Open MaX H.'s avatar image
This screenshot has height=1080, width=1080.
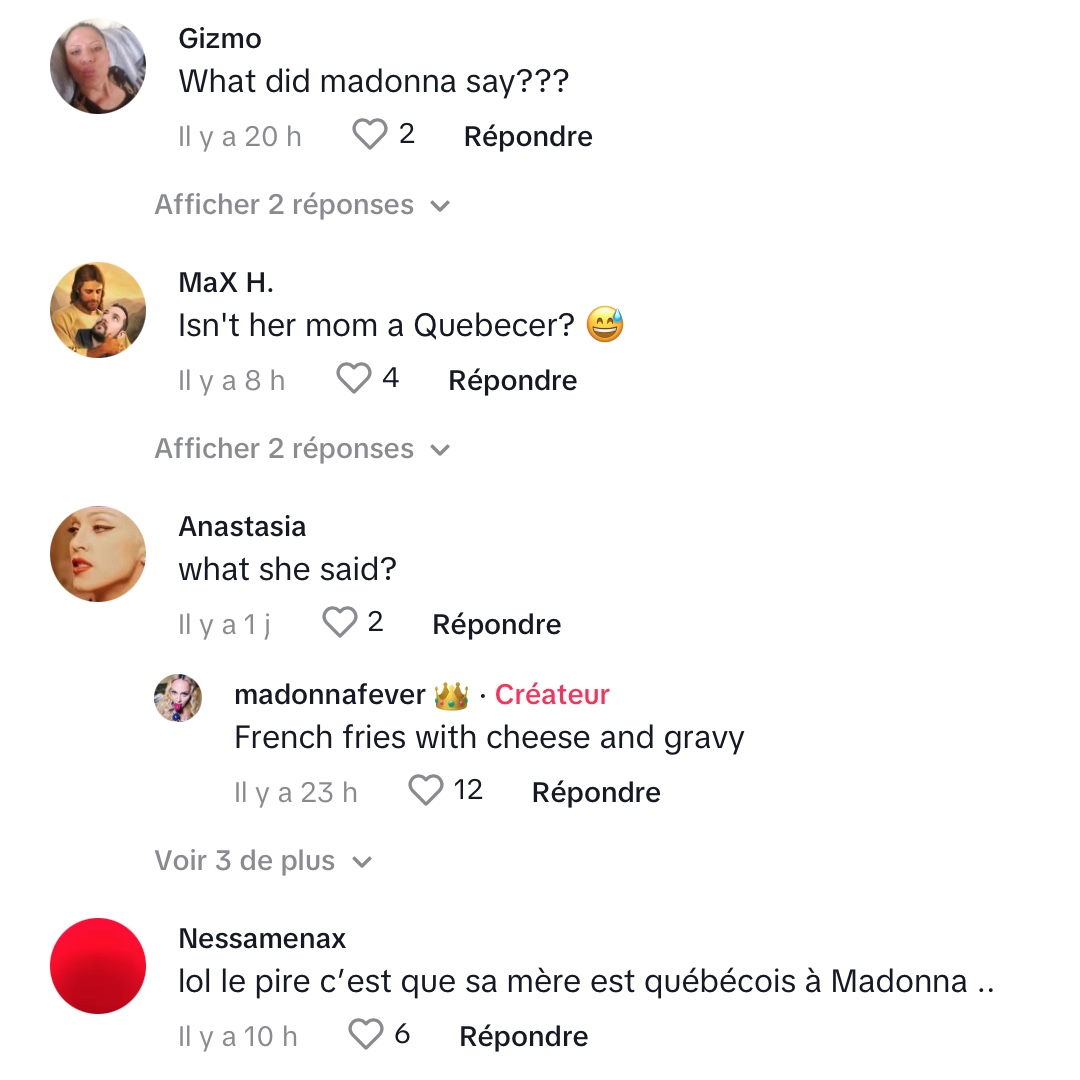coord(98,310)
